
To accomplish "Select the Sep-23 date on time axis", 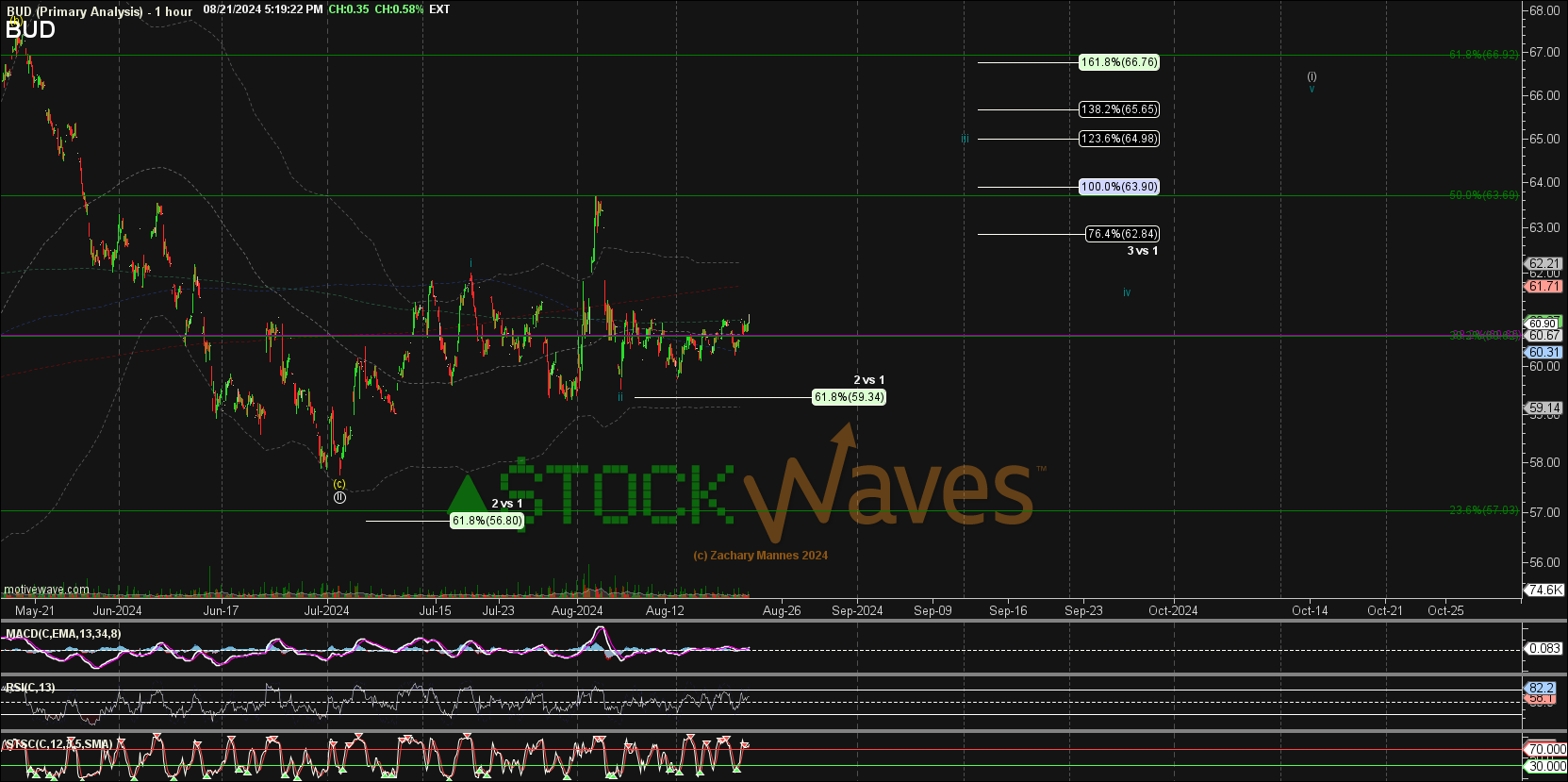I will point(1083,611).
